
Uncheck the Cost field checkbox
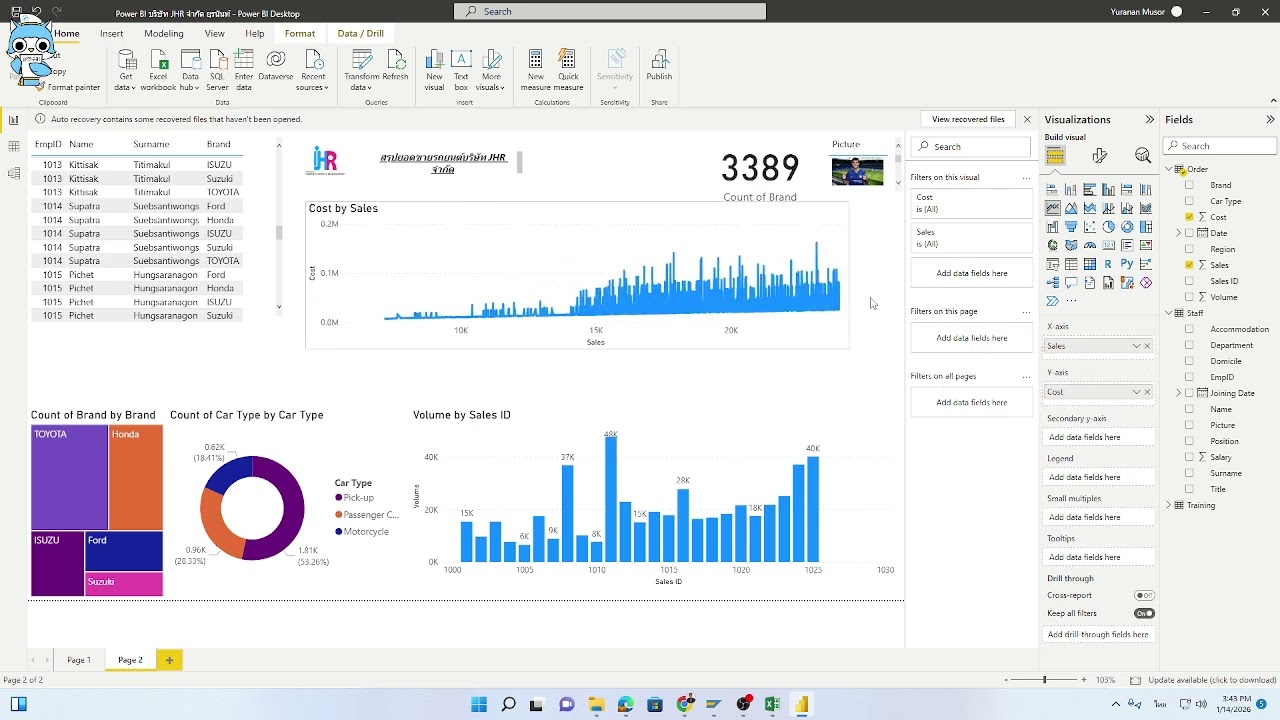pos(1189,217)
